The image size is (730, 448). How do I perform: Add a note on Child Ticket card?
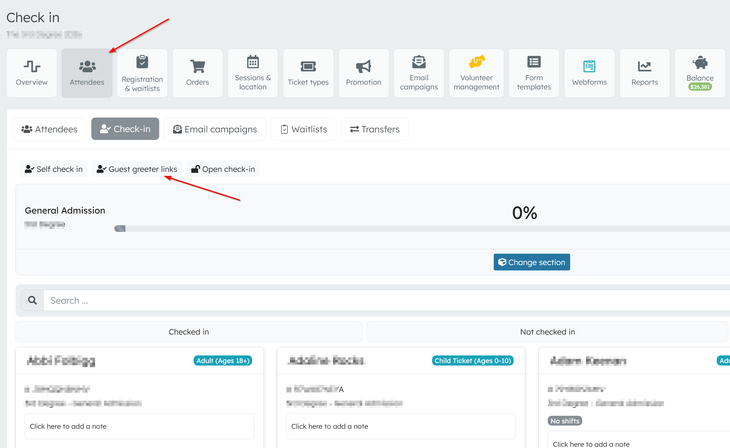(401, 426)
